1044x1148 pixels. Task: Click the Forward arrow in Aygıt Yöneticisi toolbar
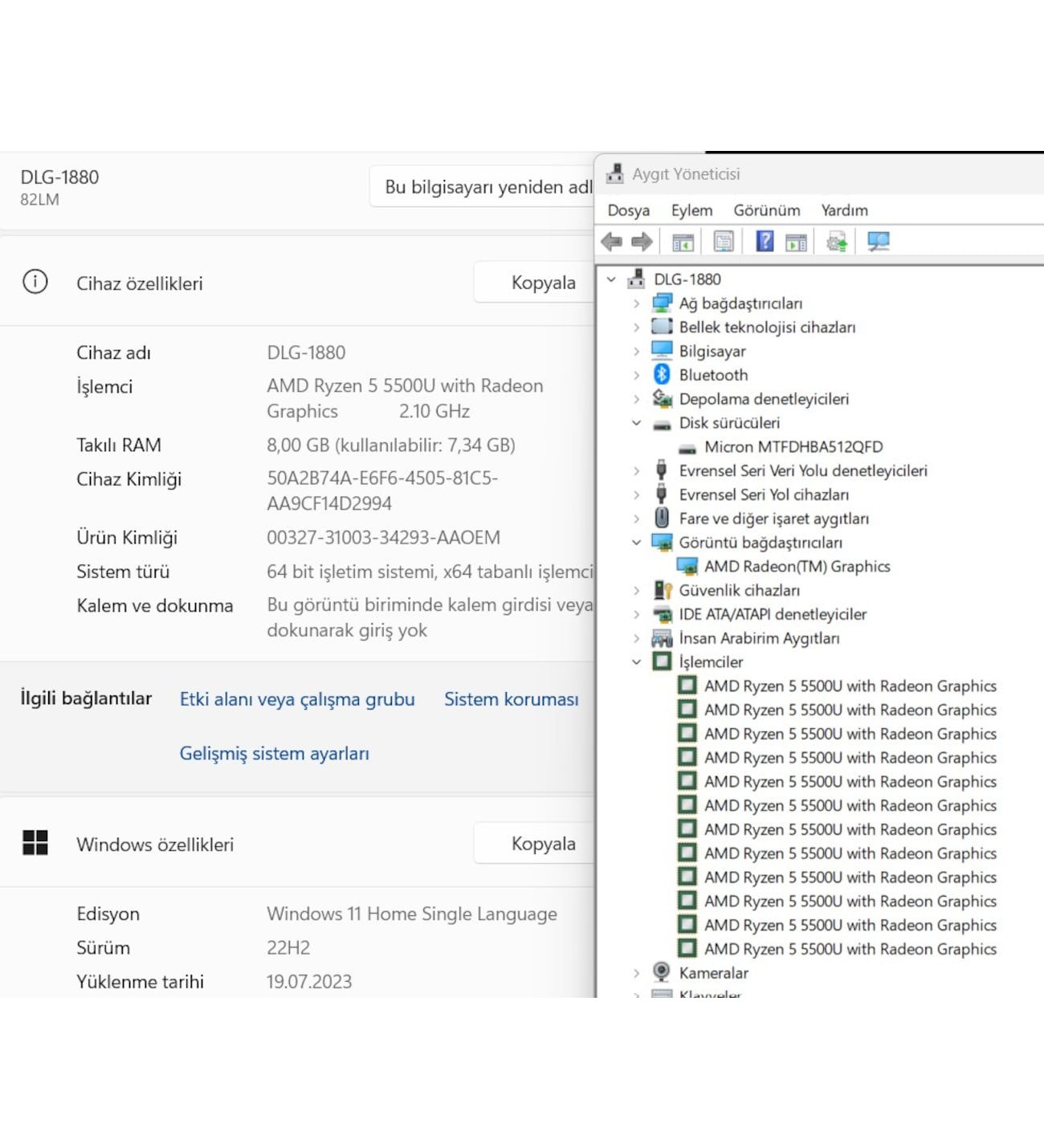[x=642, y=242]
